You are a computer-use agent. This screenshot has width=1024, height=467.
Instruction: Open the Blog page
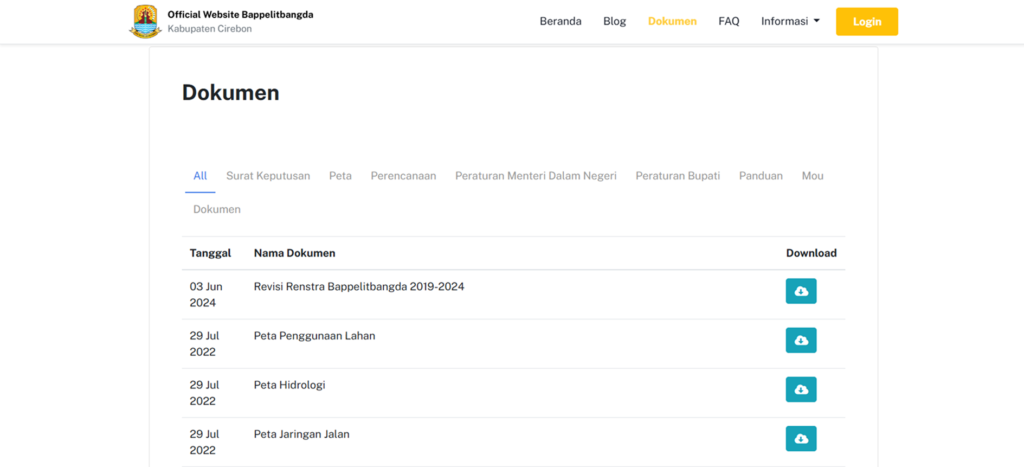615,22
